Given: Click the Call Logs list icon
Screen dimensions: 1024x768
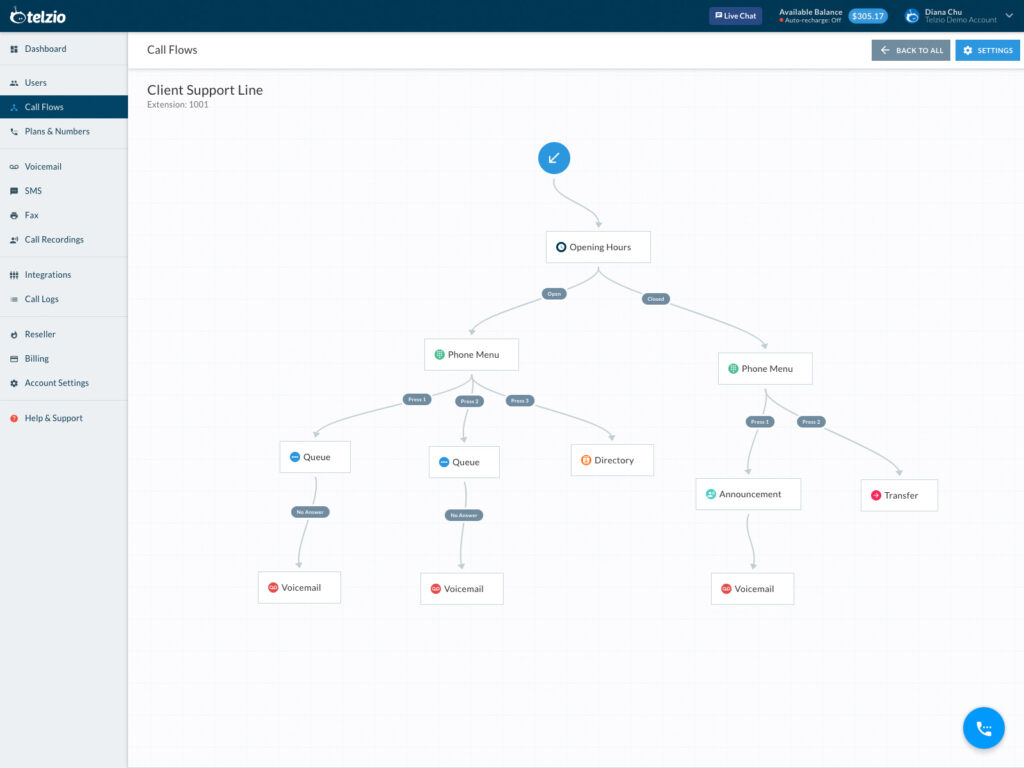Looking at the screenshot, I should [x=14, y=299].
